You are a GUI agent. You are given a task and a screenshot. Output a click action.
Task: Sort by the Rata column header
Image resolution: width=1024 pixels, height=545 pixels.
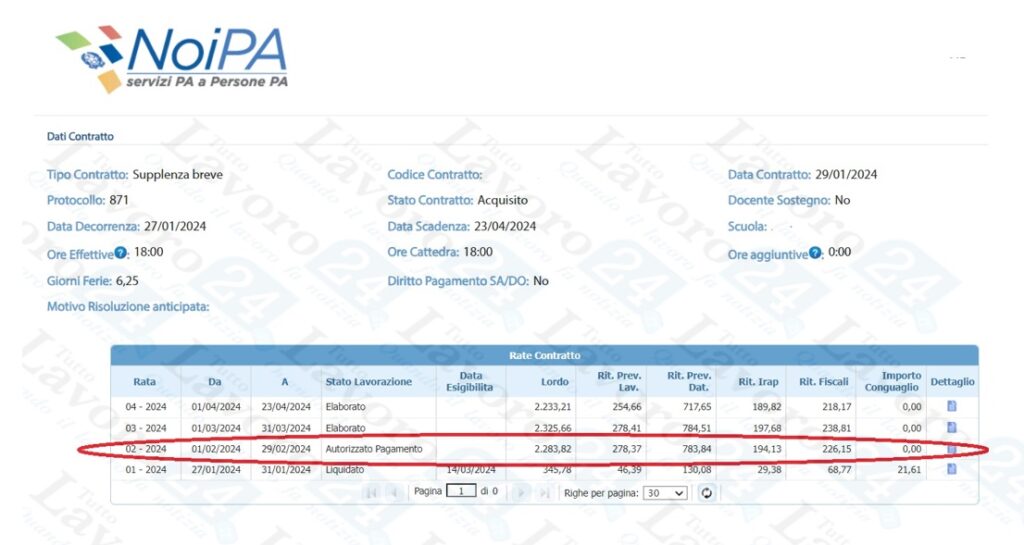tap(145, 382)
